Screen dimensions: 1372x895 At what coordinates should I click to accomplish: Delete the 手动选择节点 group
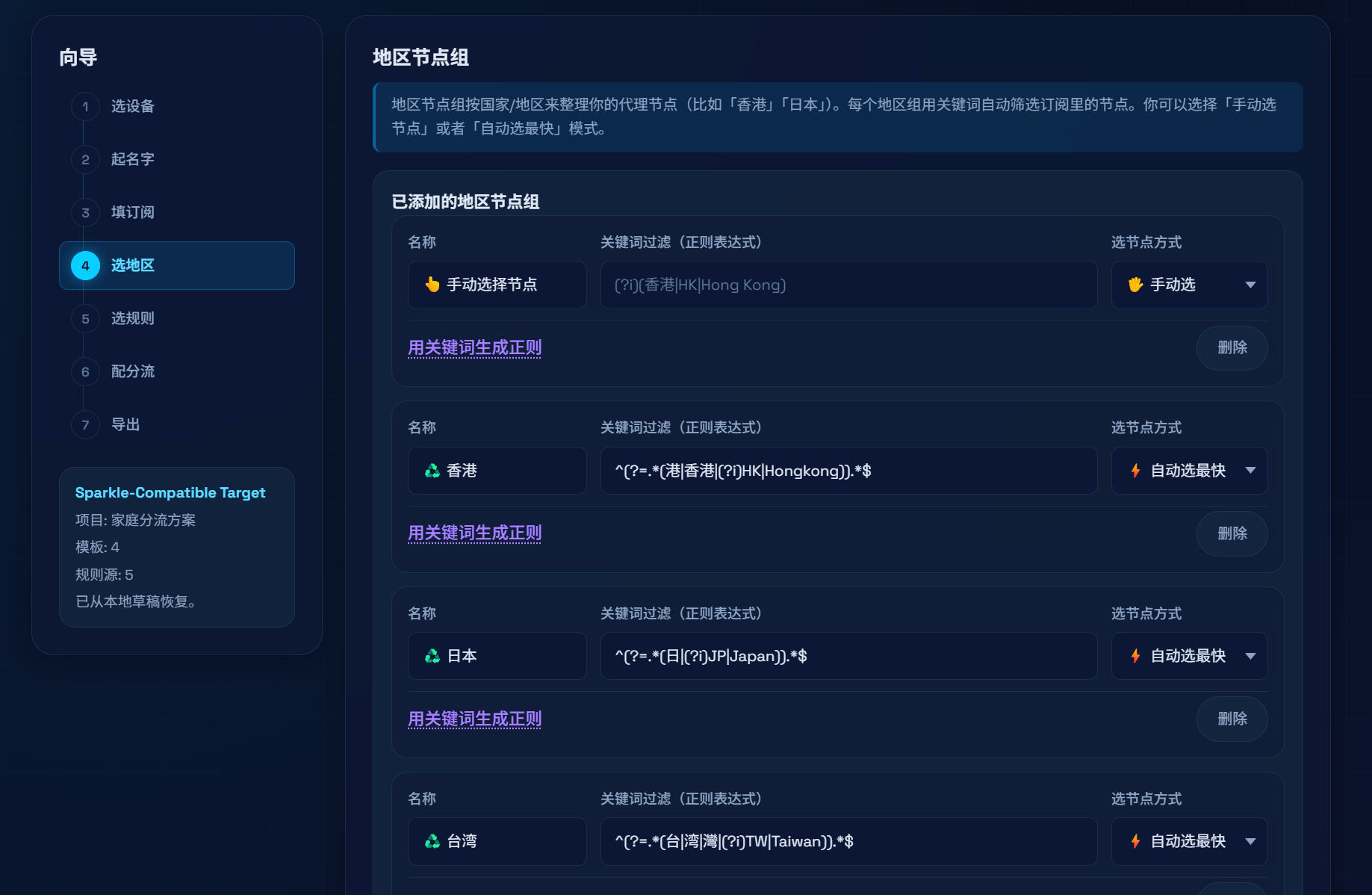[x=1232, y=347]
